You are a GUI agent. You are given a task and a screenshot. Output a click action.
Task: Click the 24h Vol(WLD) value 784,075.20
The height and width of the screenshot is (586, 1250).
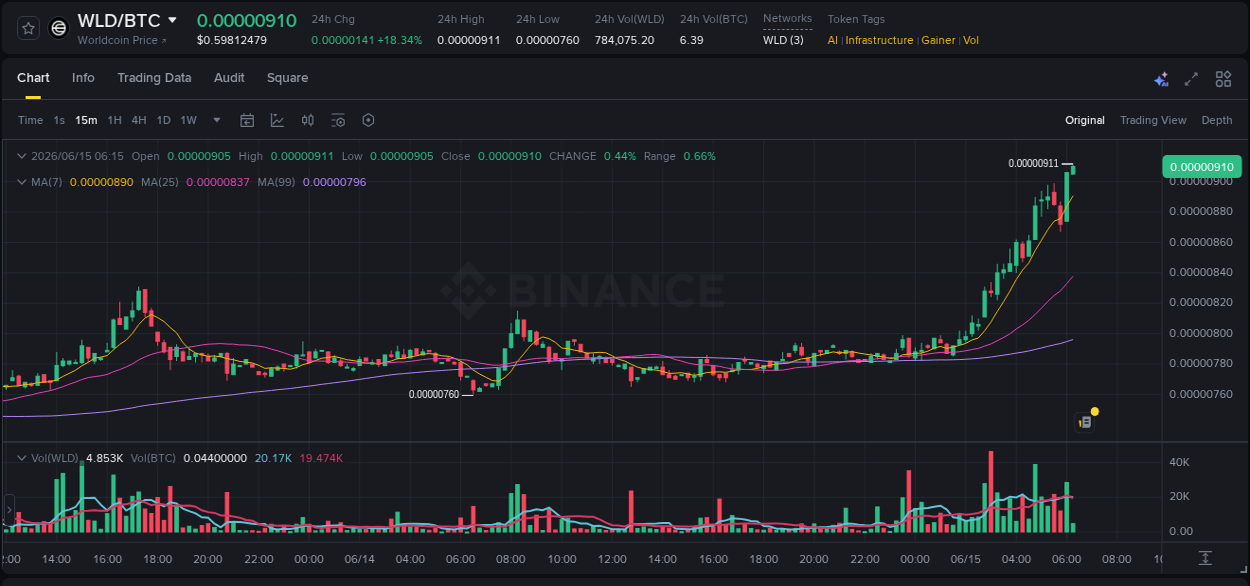[624, 40]
